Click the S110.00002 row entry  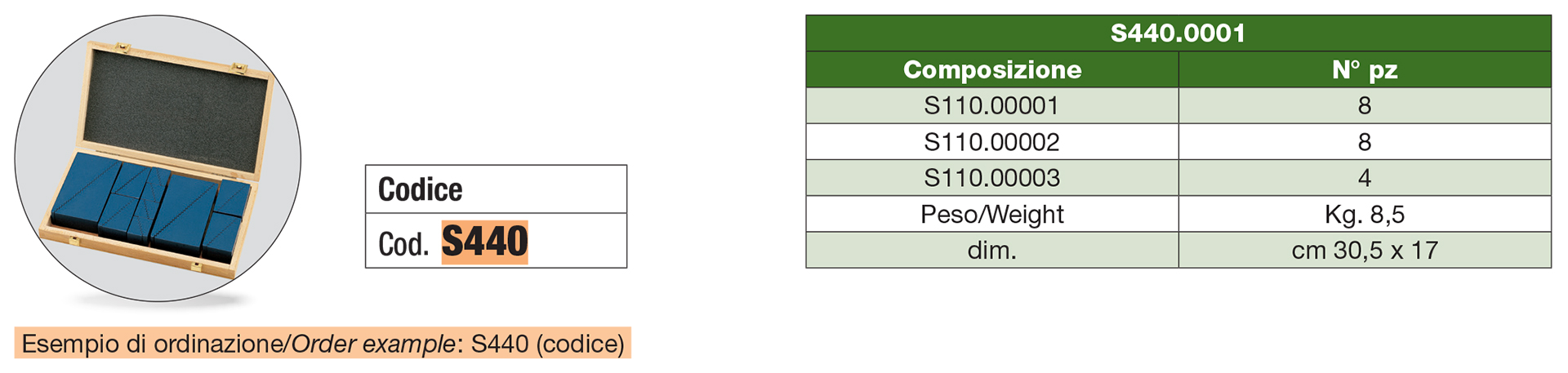(x=992, y=142)
